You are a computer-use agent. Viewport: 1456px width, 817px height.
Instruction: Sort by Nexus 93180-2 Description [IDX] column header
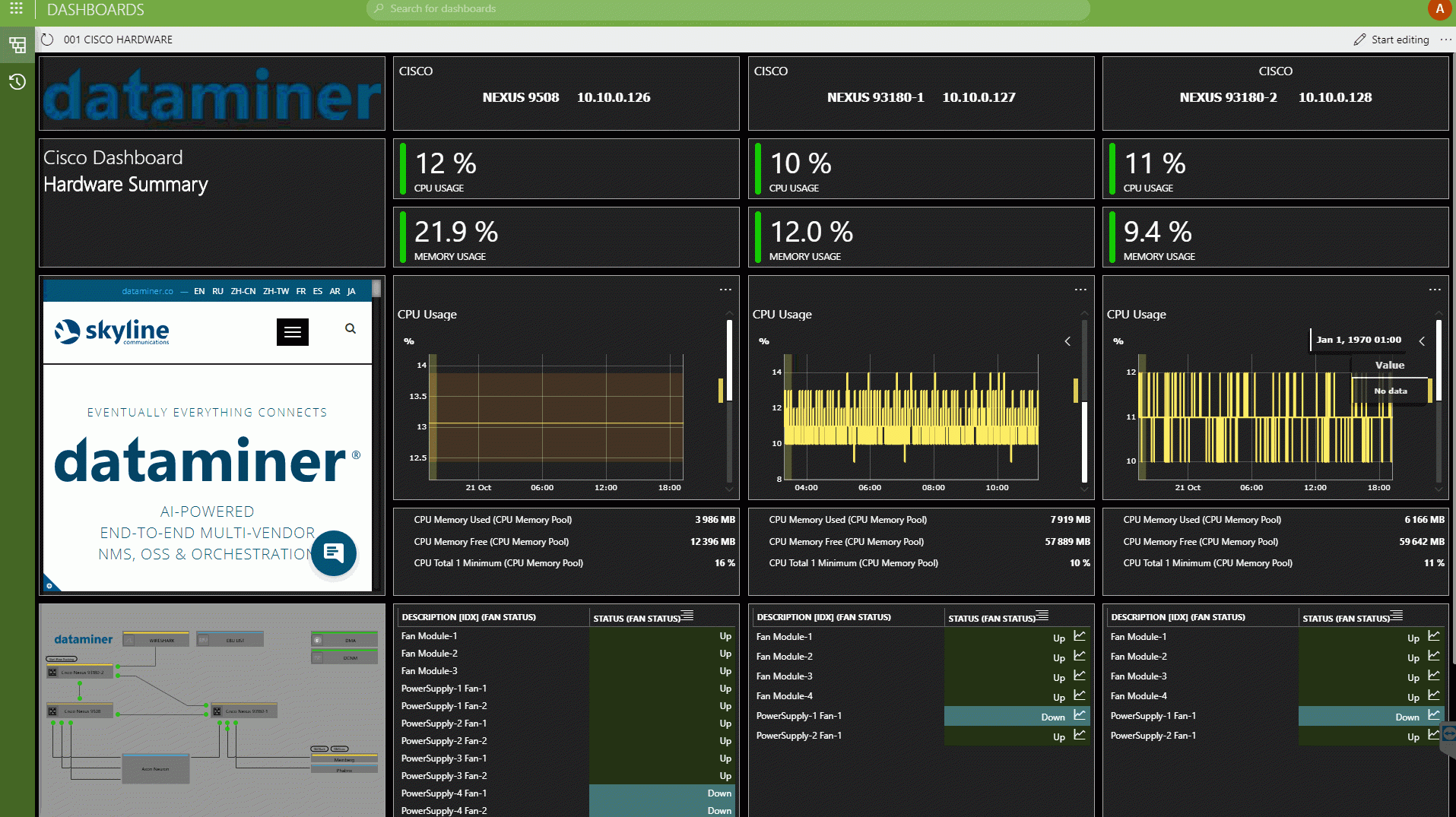pos(1178,617)
